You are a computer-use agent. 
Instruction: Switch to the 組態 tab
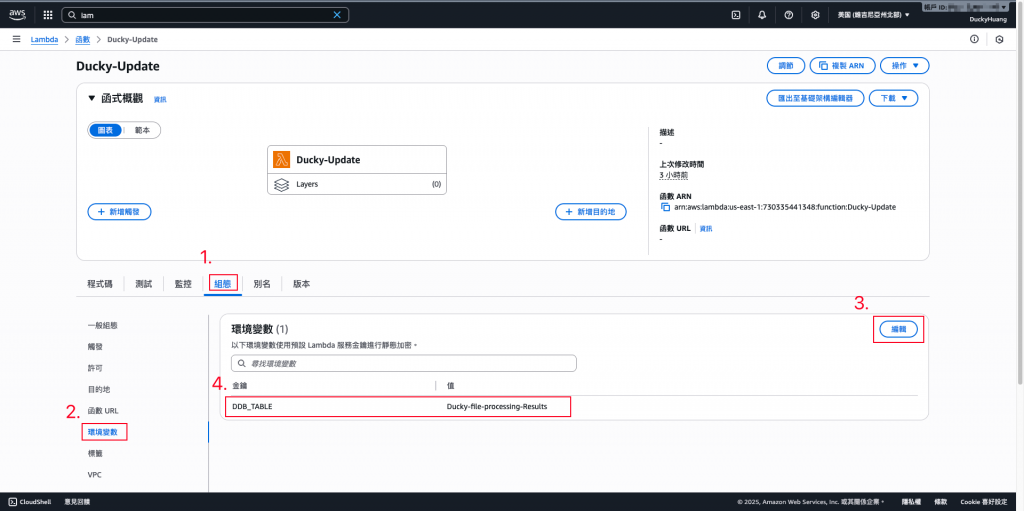pyautogui.click(x=223, y=284)
